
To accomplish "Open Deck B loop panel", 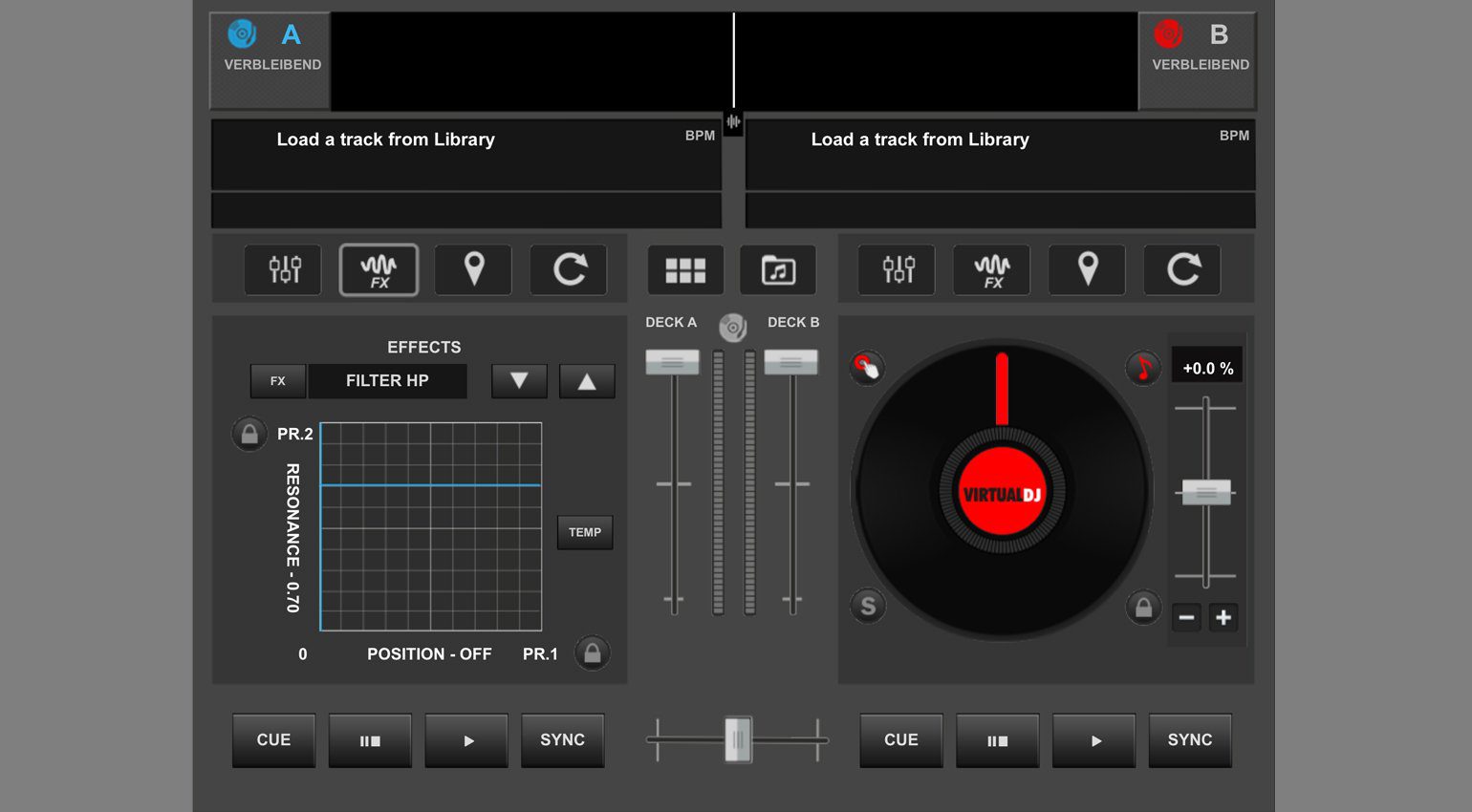I will (1182, 269).
